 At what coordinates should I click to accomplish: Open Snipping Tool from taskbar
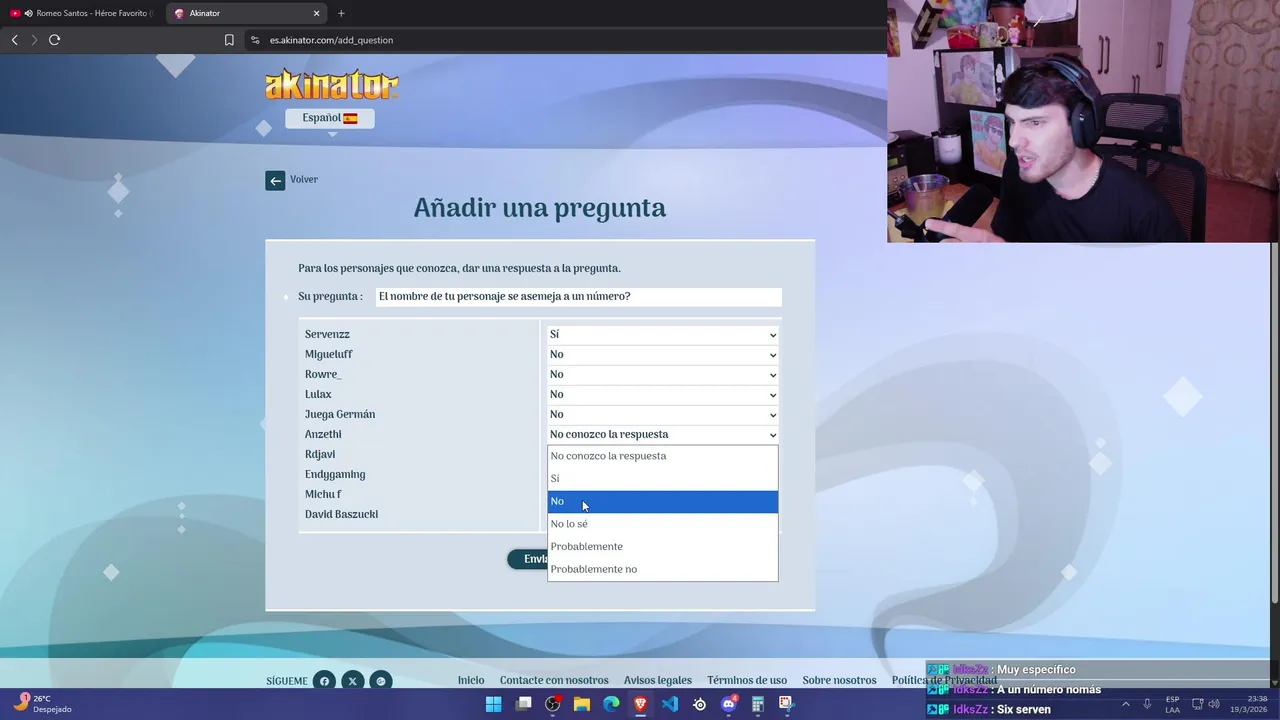point(786,704)
